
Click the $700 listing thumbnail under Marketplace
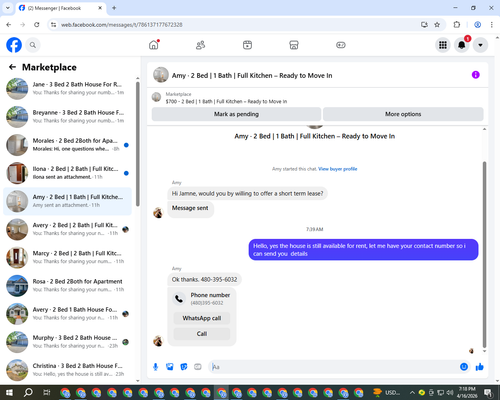(x=156, y=97)
